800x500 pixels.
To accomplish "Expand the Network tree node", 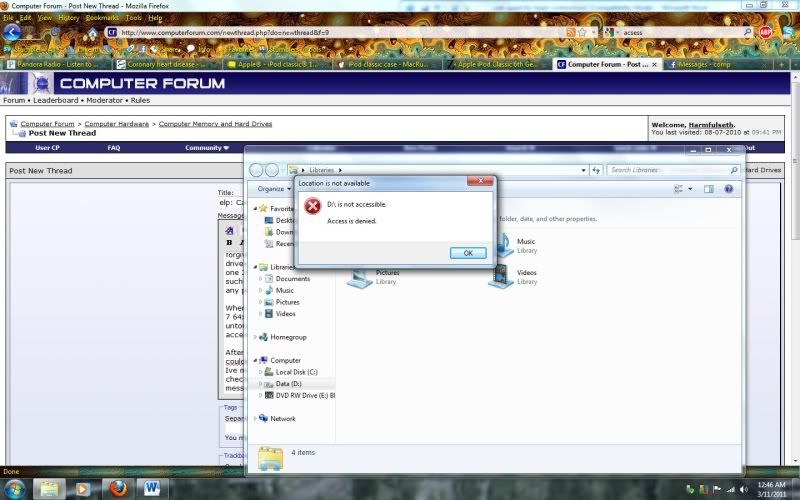I will pos(254,419).
